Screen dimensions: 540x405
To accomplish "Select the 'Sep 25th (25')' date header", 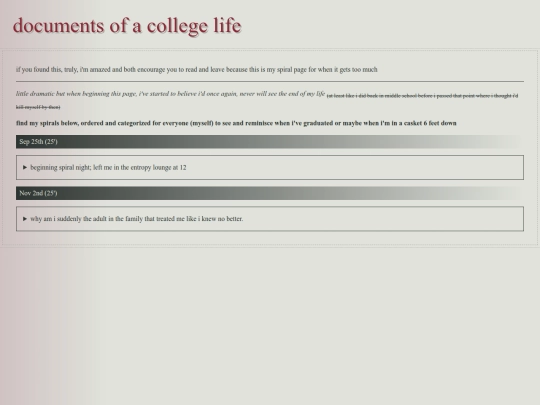I will pyautogui.click(x=270, y=142).
